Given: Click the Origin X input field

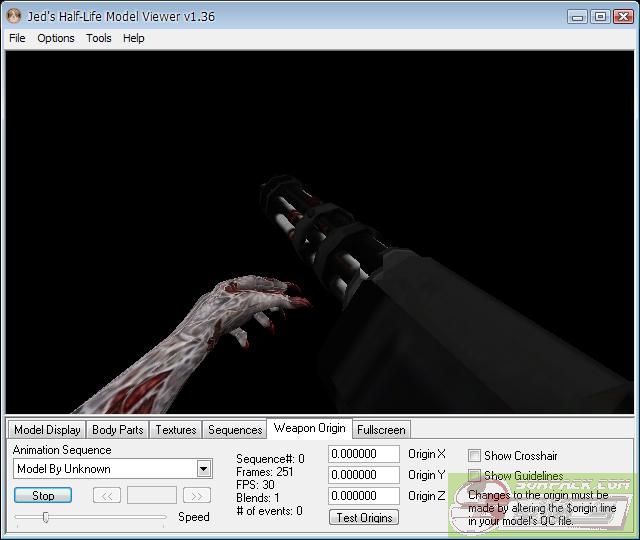Looking at the screenshot, I should (364, 454).
